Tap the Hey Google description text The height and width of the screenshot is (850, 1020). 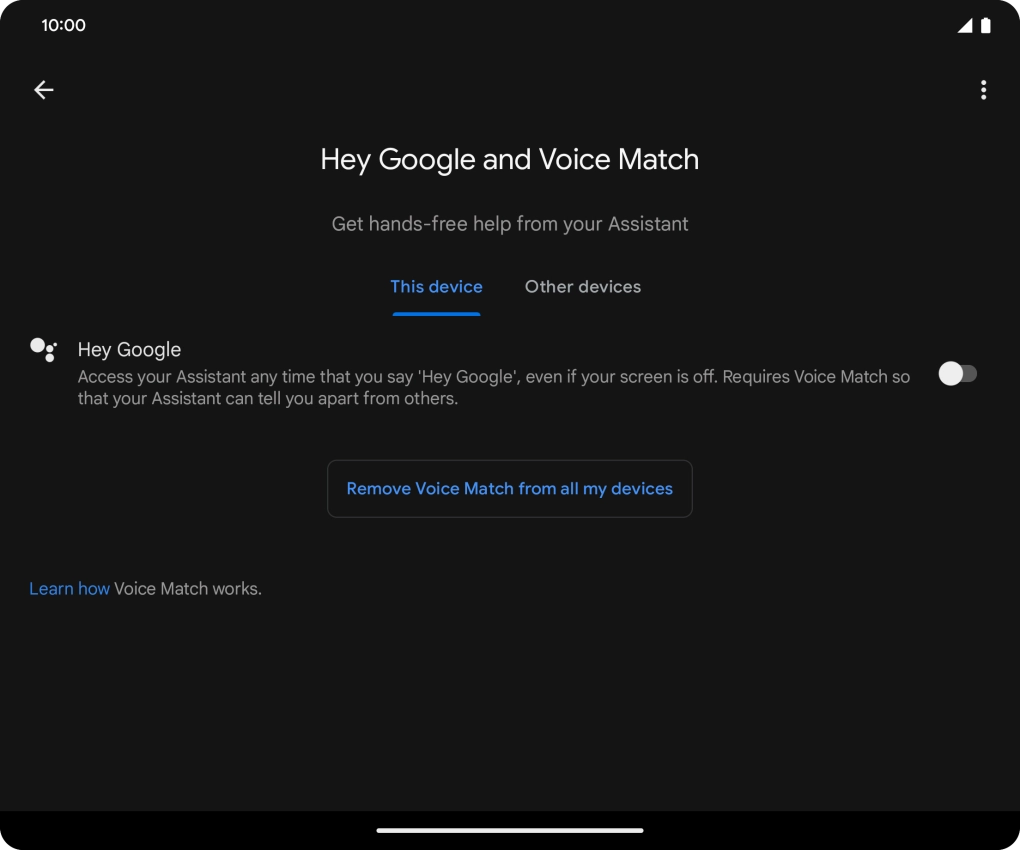click(x=493, y=388)
